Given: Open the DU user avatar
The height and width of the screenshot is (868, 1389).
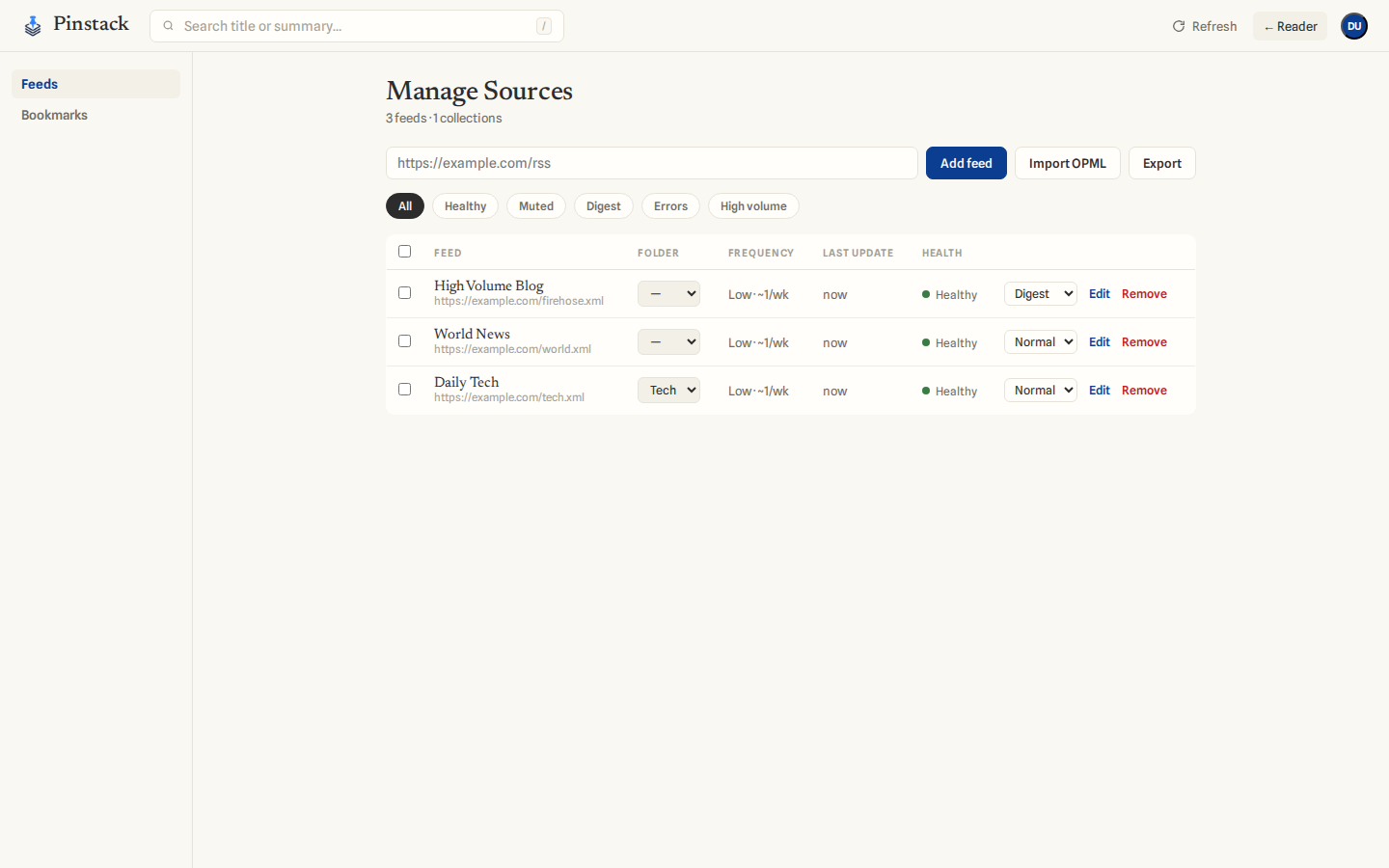Looking at the screenshot, I should pos(1354,26).
